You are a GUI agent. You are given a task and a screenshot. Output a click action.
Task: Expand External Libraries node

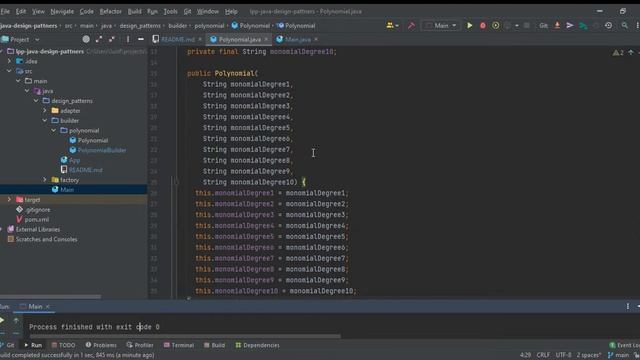[2, 229]
